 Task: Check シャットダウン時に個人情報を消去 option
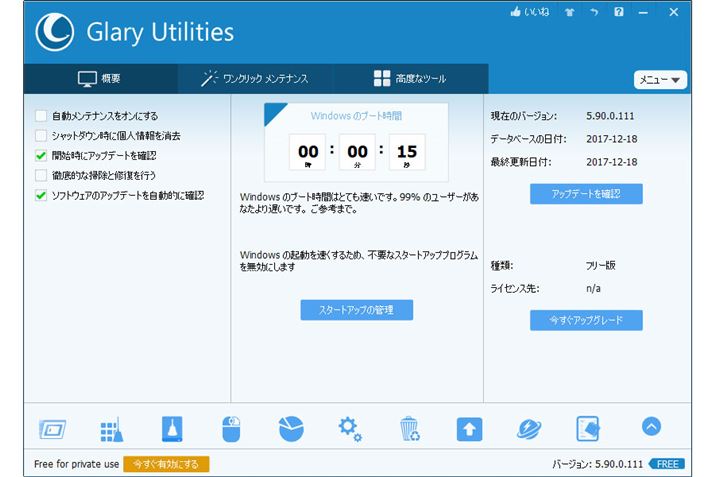(41, 135)
